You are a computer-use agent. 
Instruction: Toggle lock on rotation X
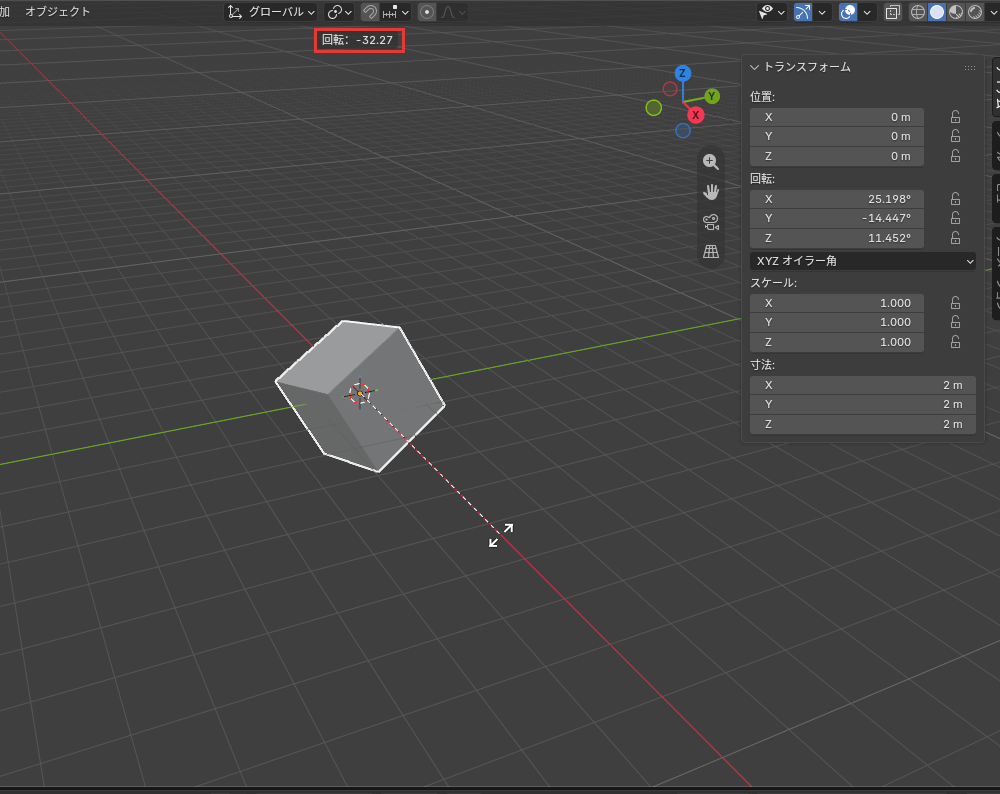(955, 199)
